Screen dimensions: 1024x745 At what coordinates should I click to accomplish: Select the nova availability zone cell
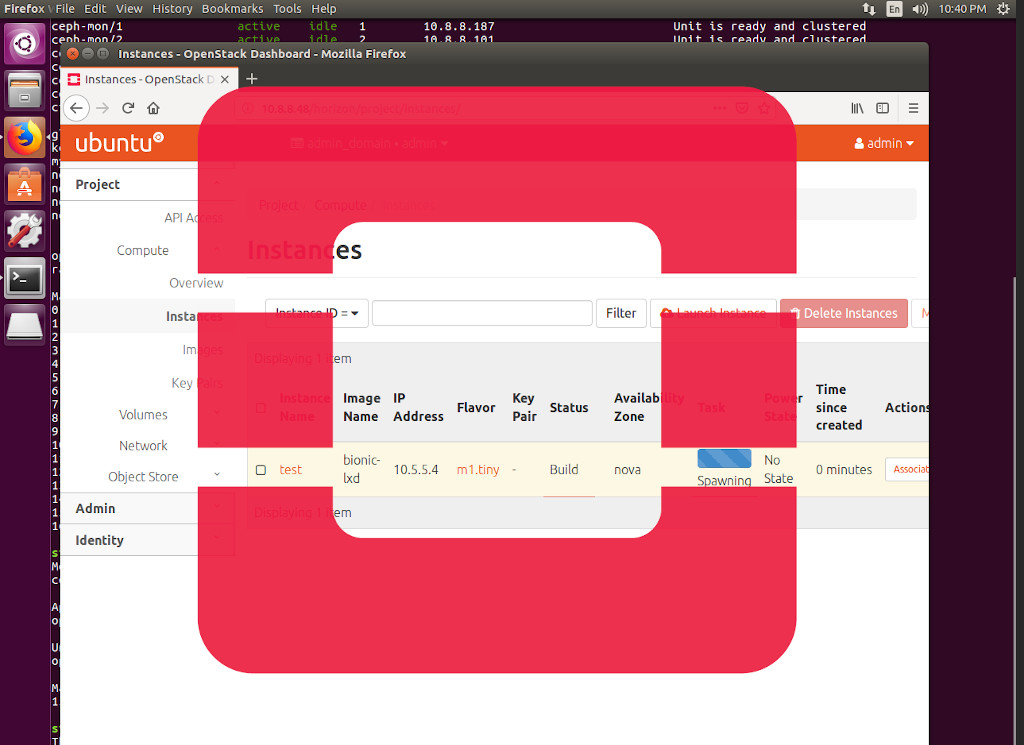[627, 469]
